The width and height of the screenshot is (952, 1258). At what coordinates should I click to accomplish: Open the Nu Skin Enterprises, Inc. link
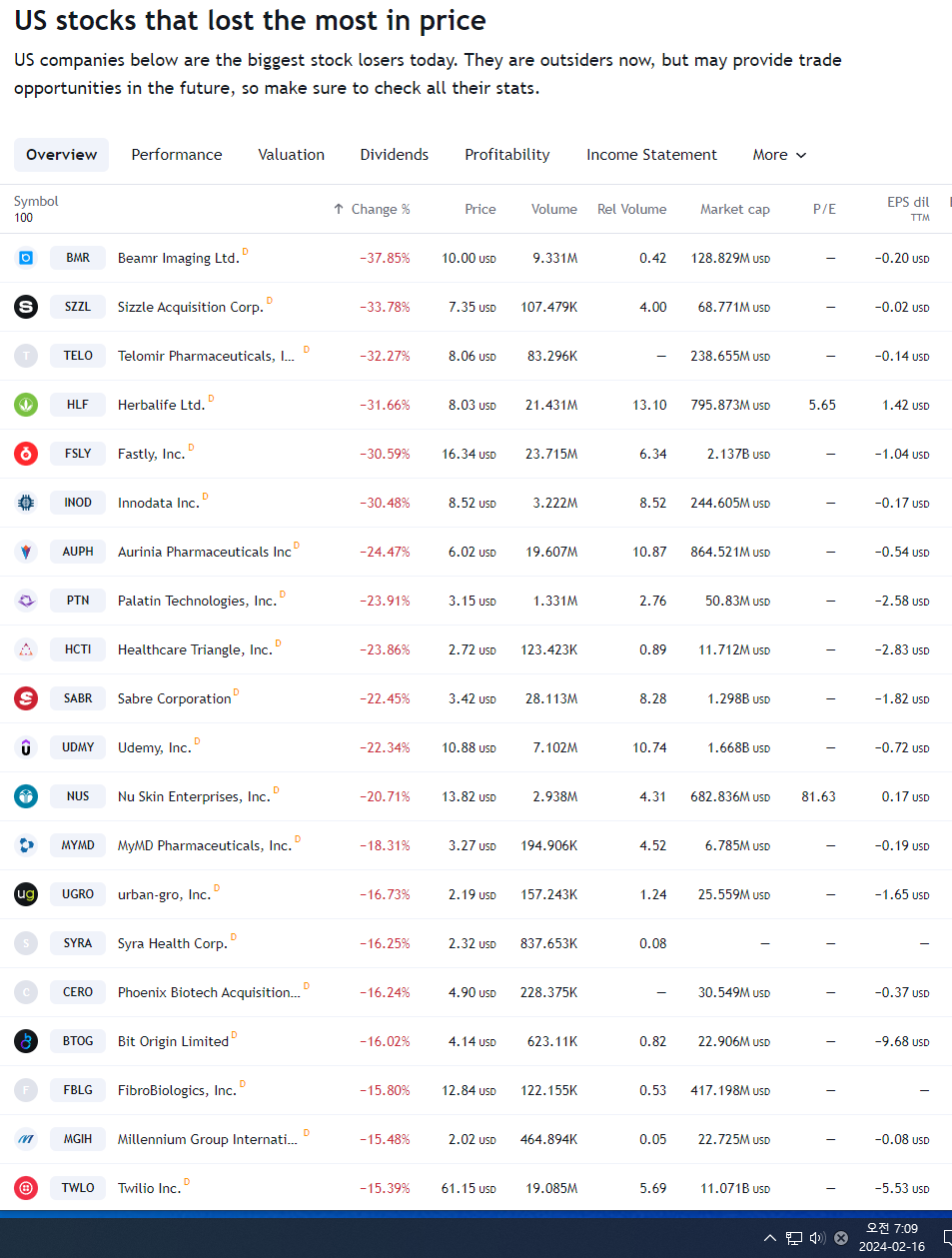194,796
